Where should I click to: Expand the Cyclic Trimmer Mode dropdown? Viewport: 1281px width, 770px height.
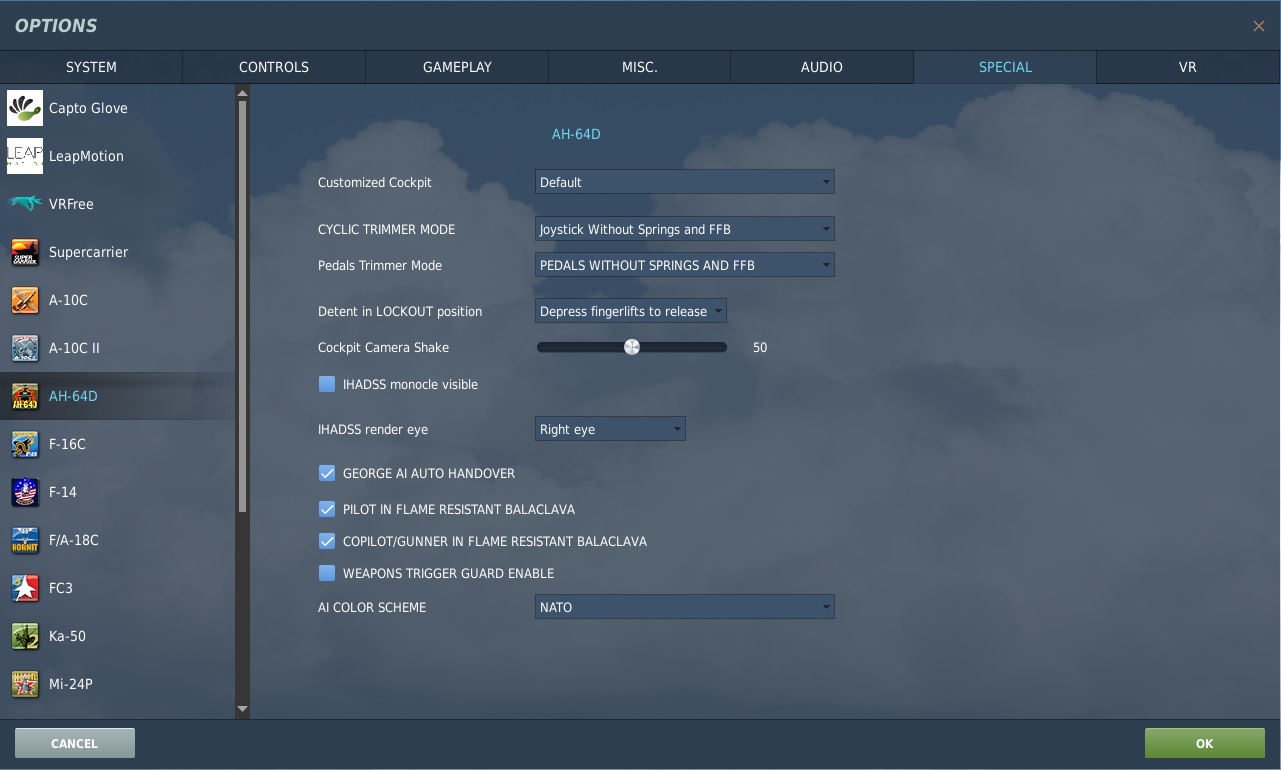tap(685, 229)
